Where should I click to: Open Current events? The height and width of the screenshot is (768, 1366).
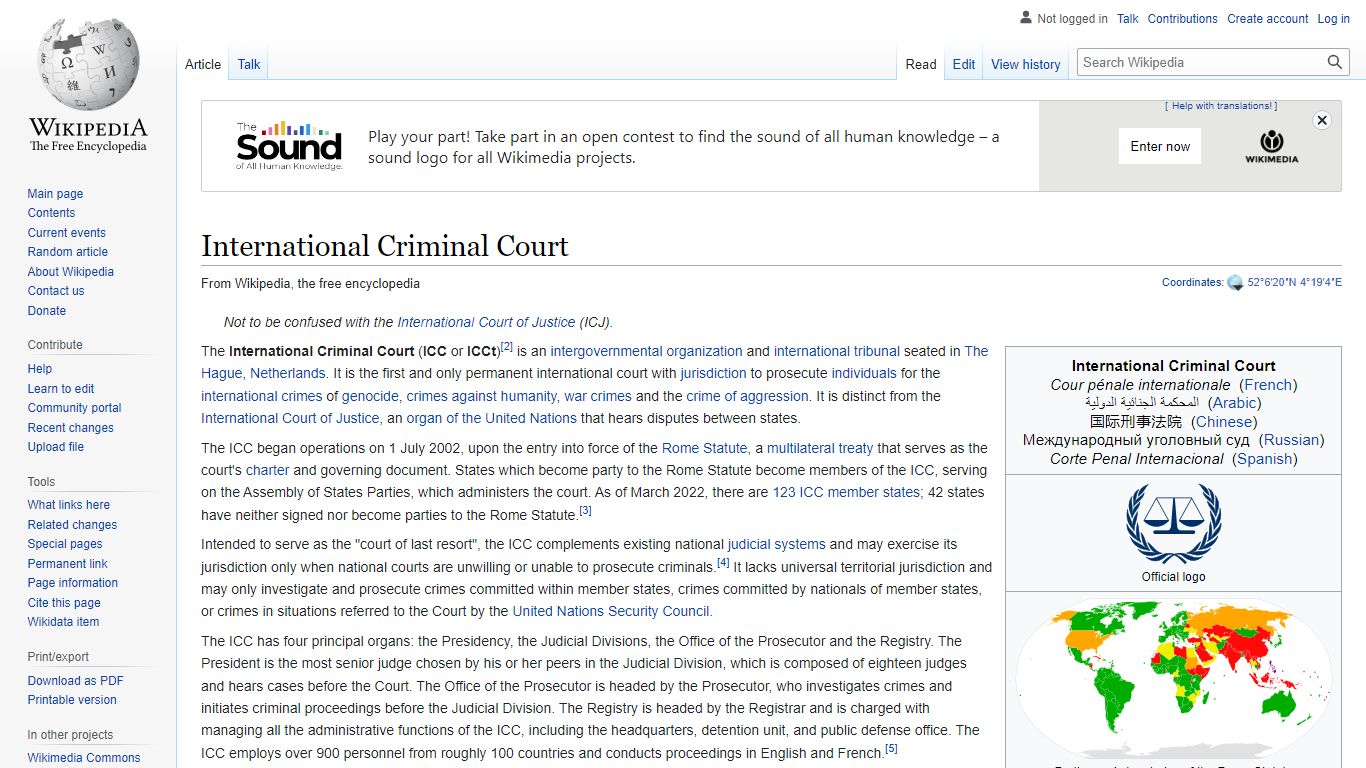pyautogui.click(x=66, y=233)
